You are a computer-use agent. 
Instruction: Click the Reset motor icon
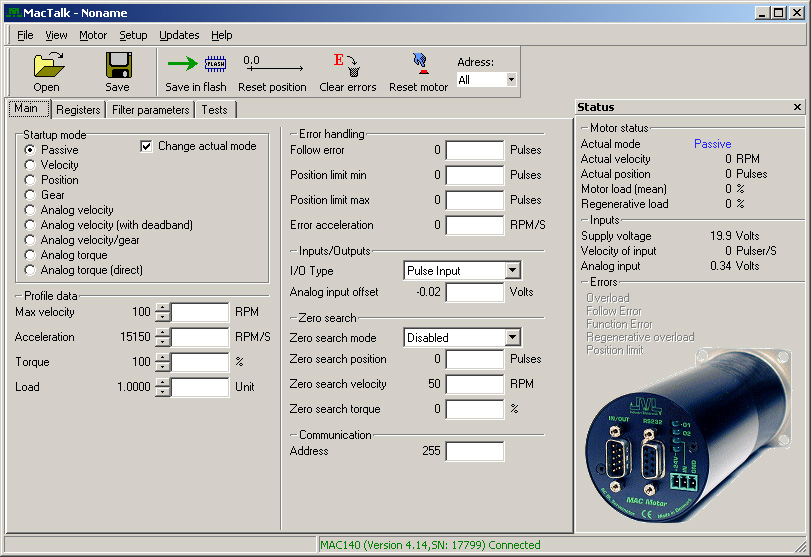(x=420, y=64)
